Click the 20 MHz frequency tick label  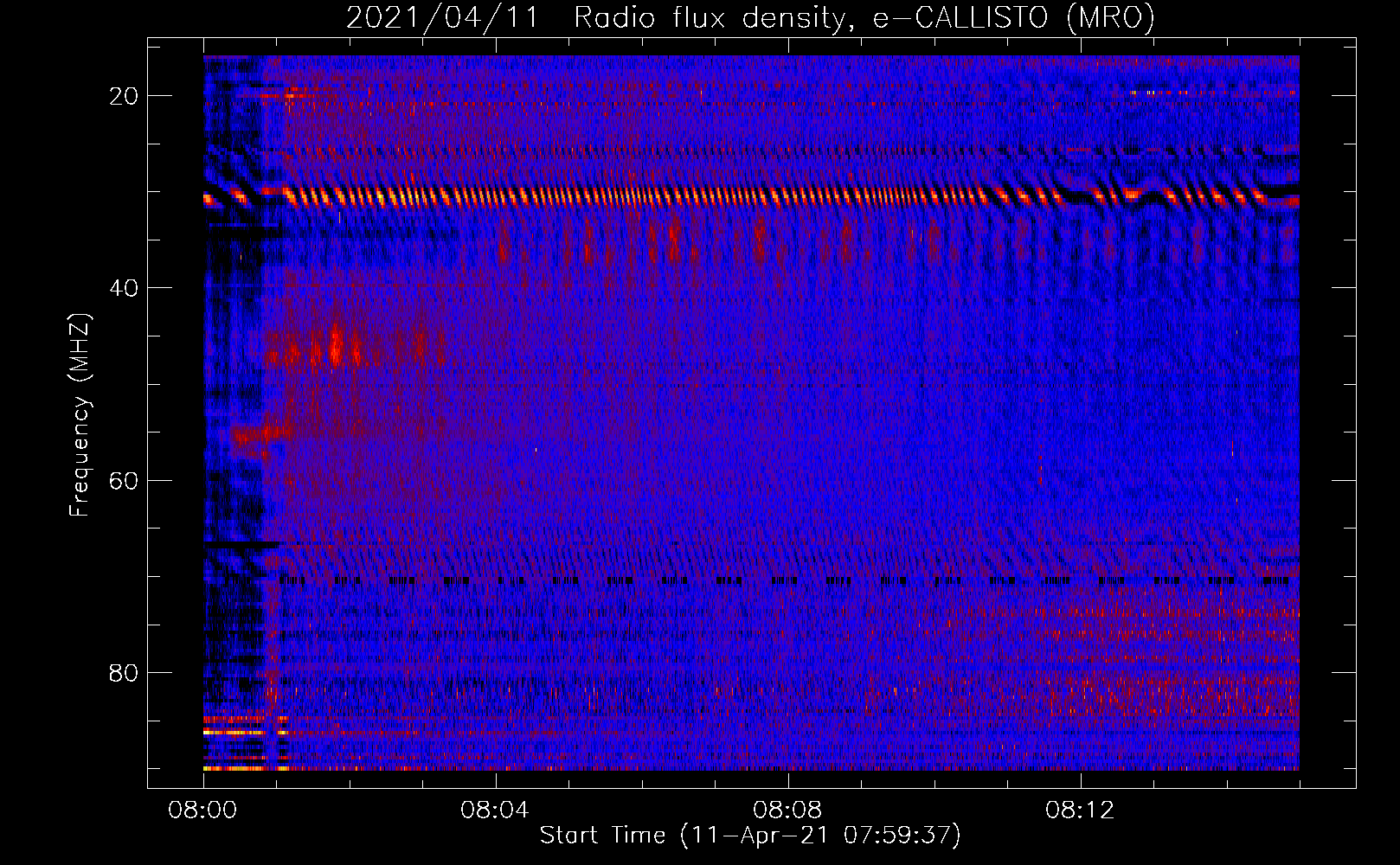click(x=125, y=96)
